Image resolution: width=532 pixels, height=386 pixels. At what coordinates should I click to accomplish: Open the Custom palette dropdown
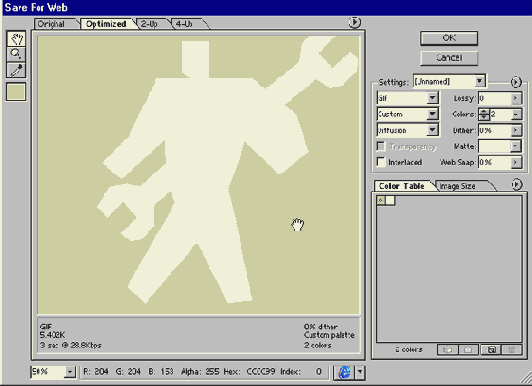[x=408, y=114]
